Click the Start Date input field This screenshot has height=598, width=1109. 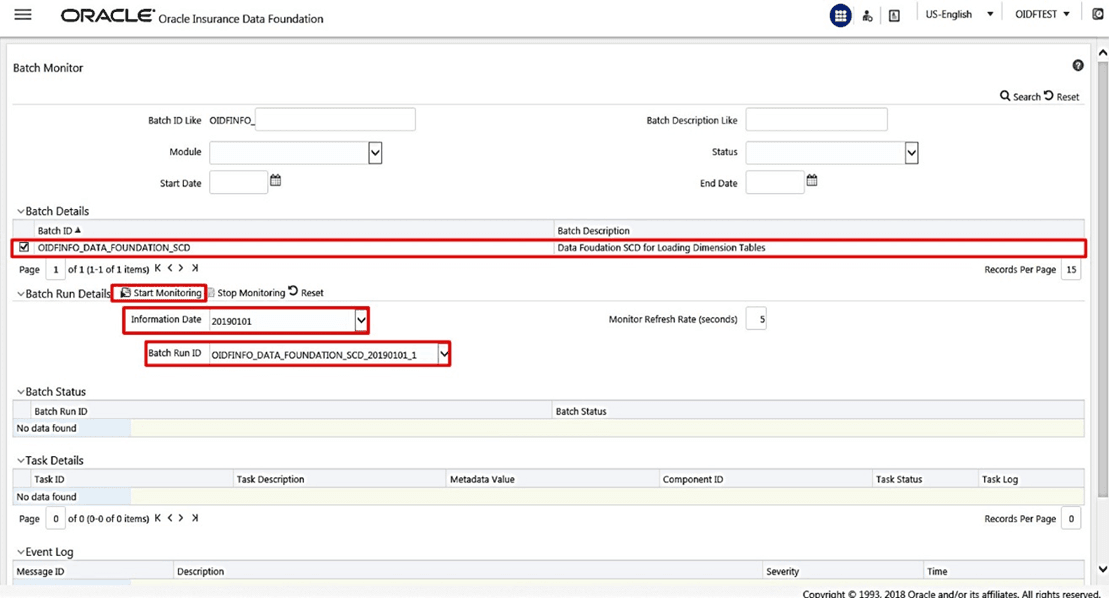[x=238, y=182]
